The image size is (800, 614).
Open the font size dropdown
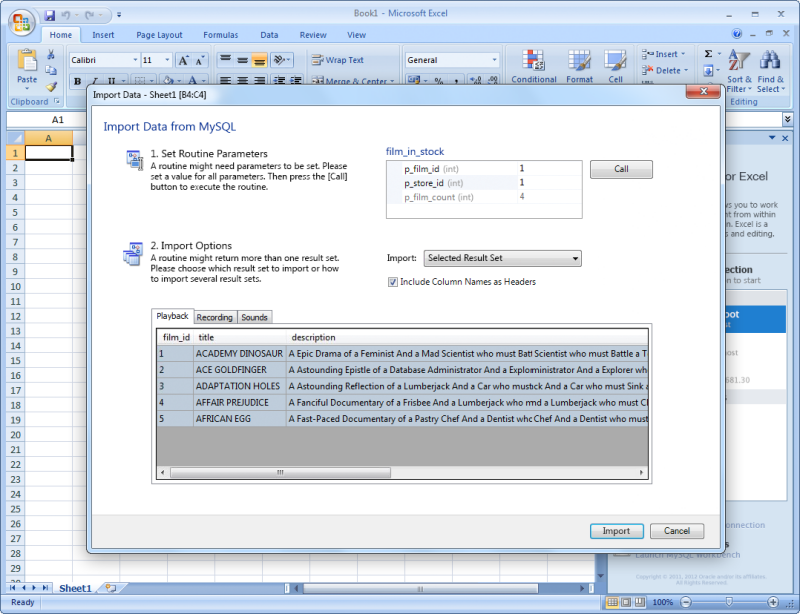click(167, 60)
